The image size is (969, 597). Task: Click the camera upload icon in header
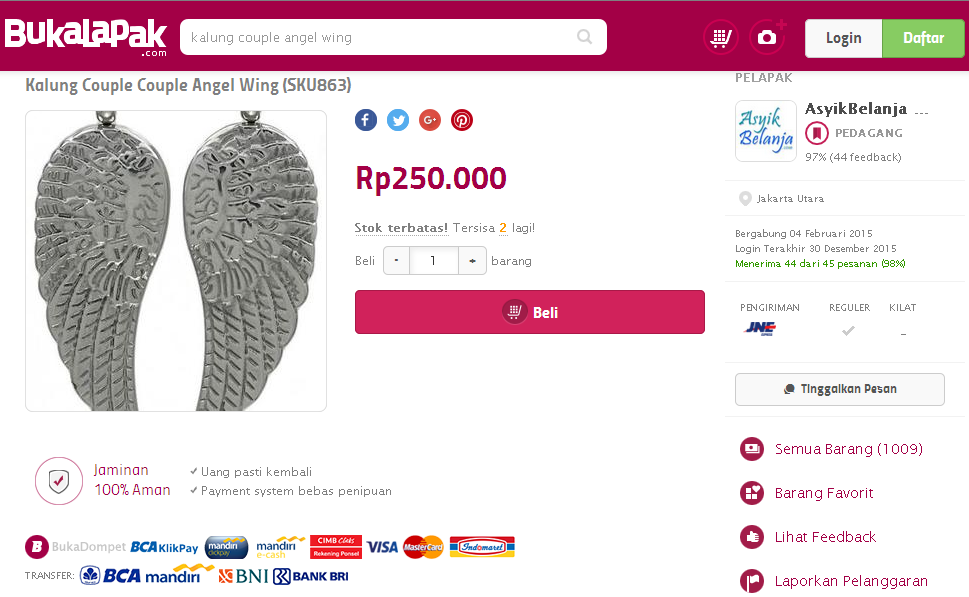point(767,38)
